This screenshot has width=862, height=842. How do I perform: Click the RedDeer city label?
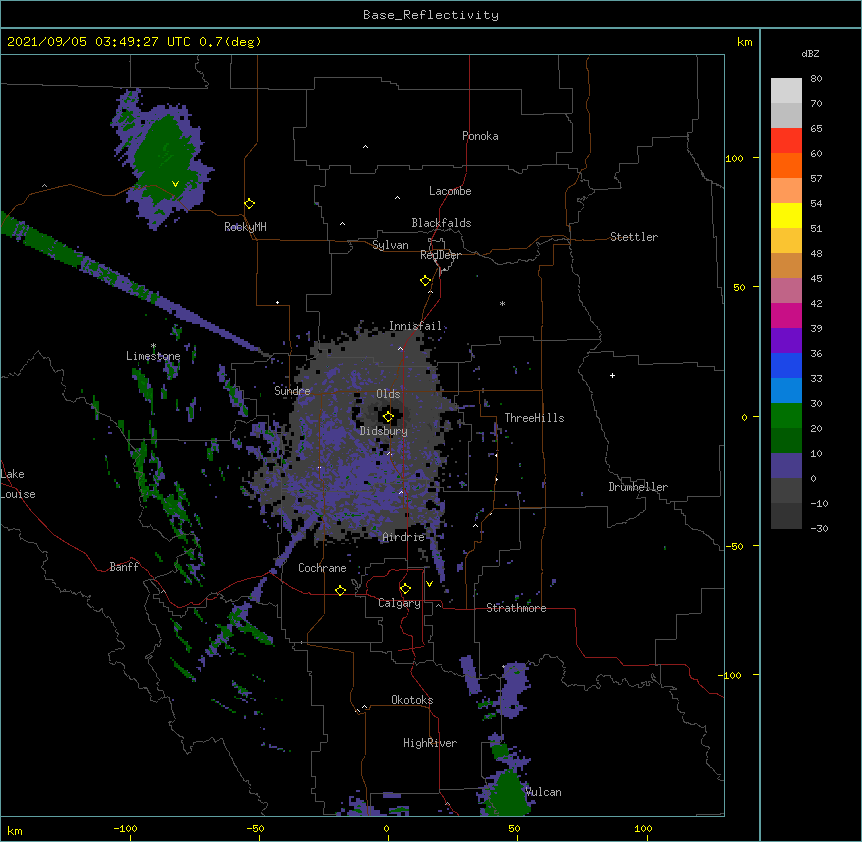[x=440, y=255]
